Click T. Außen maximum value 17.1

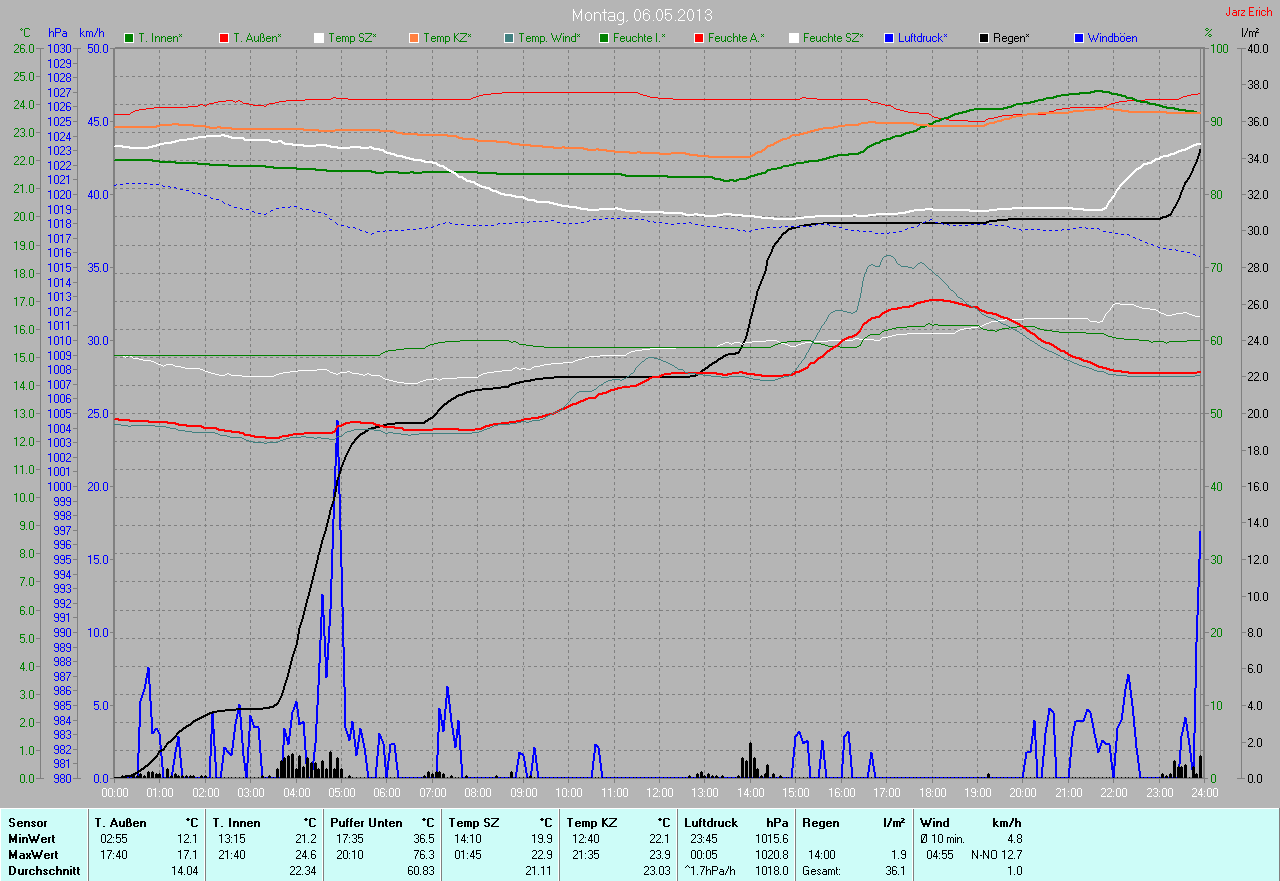(x=188, y=855)
